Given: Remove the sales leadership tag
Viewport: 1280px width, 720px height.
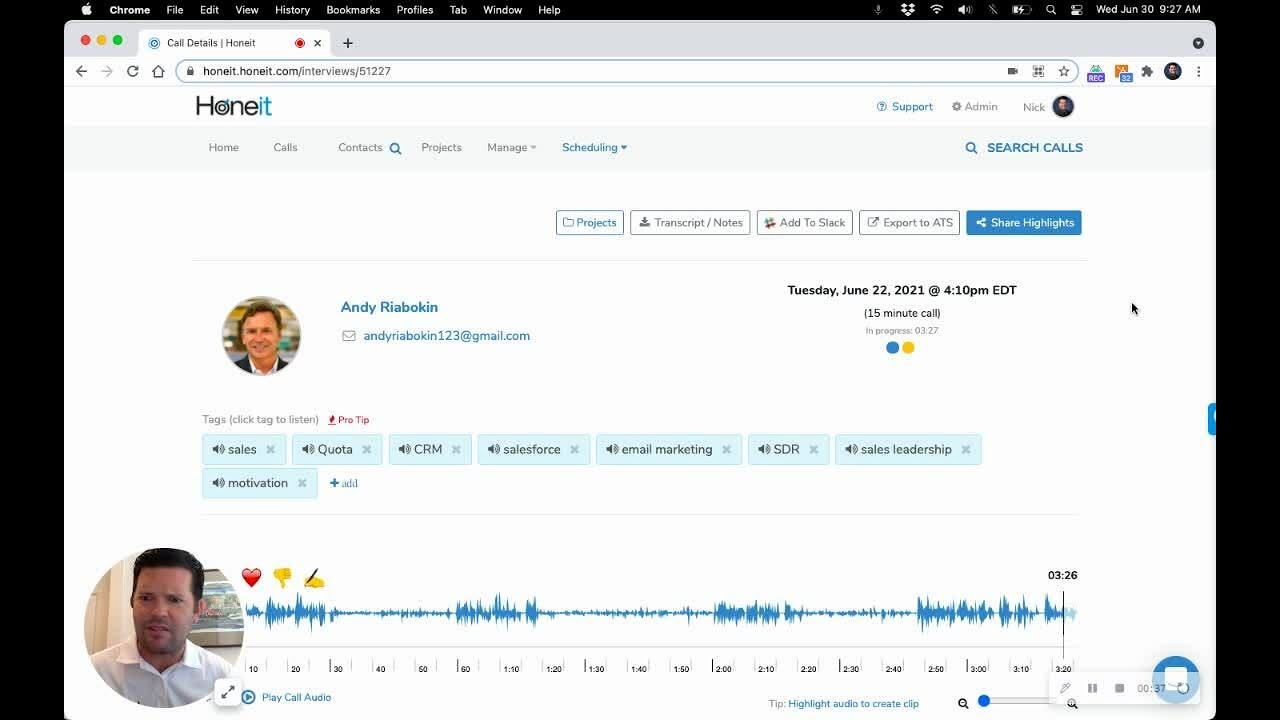Looking at the screenshot, I should (965, 450).
